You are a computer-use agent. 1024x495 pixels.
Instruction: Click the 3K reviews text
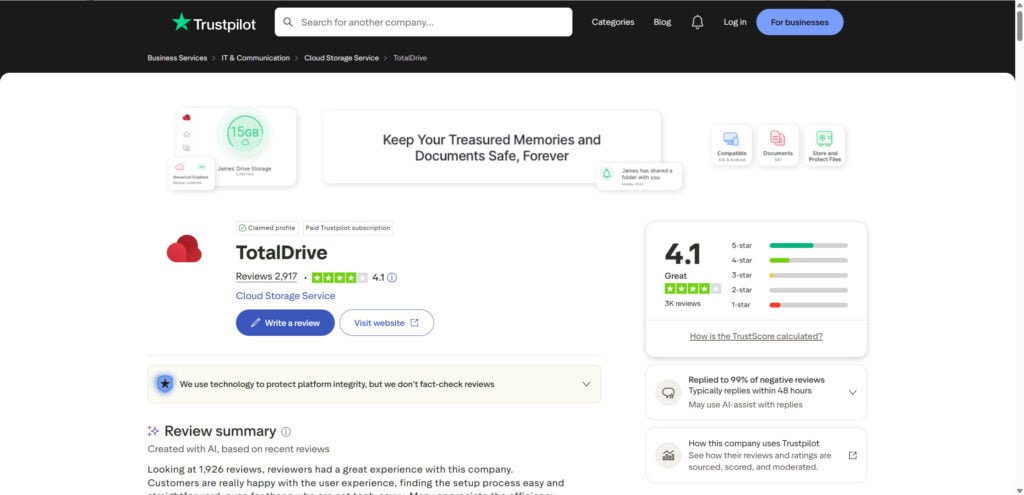(x=682, y=304)
